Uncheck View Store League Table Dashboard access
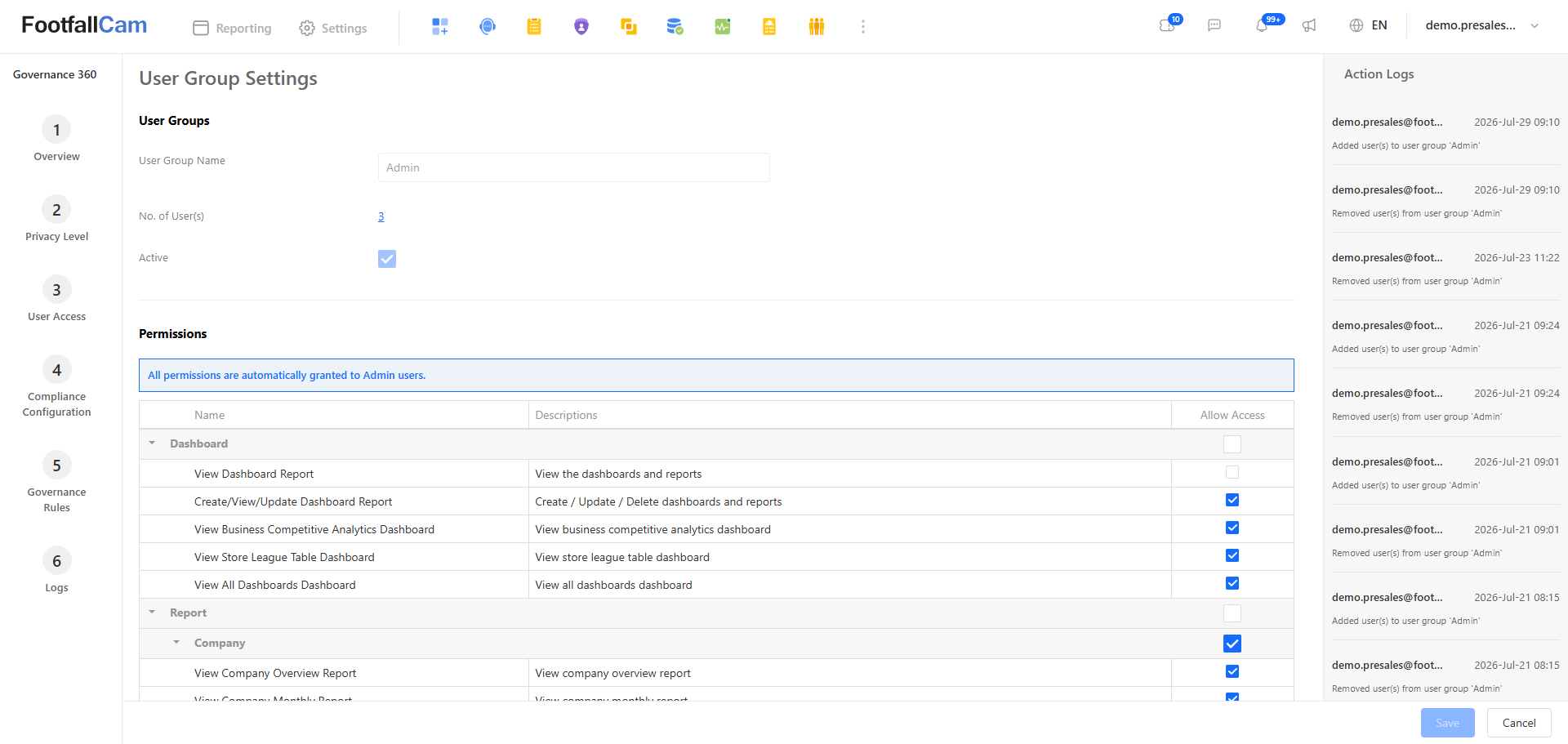Viewport: 1568px width, 744px height. (x=1232, y=555)
